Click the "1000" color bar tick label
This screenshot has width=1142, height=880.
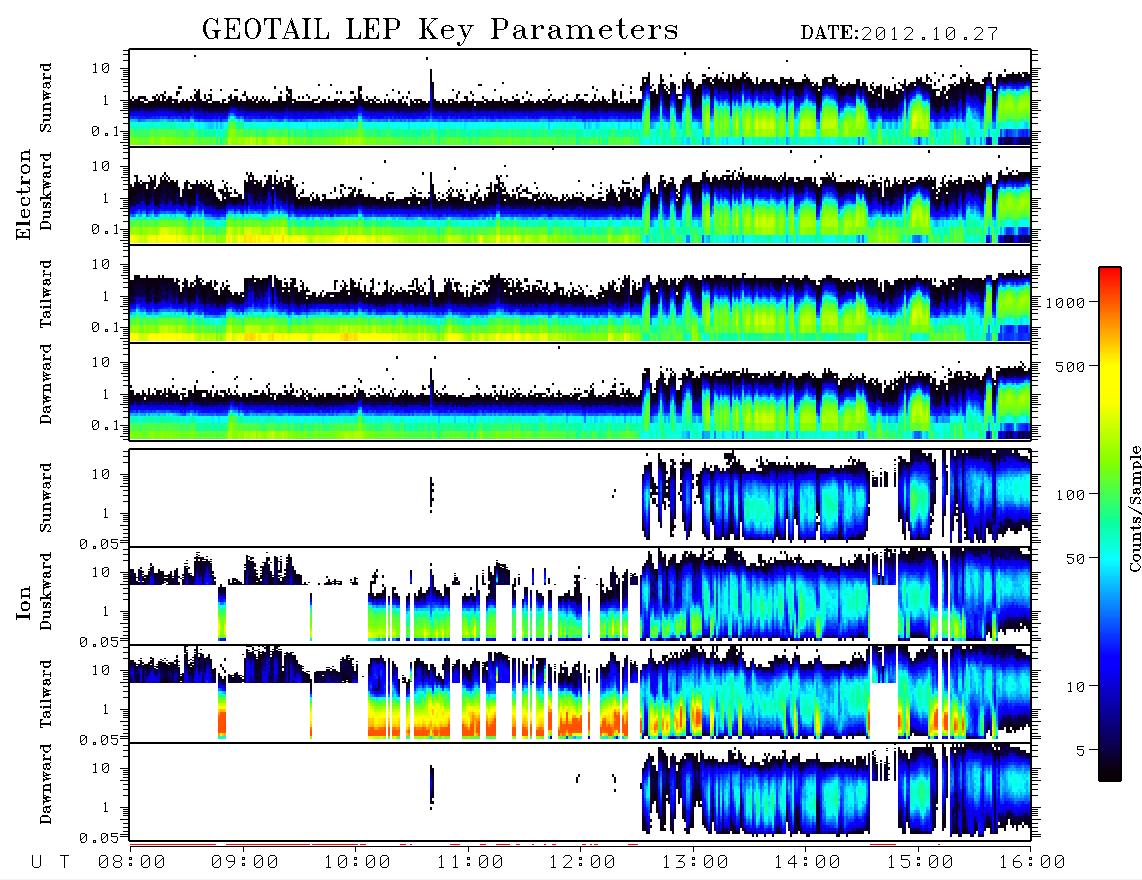pos(1066,302)
